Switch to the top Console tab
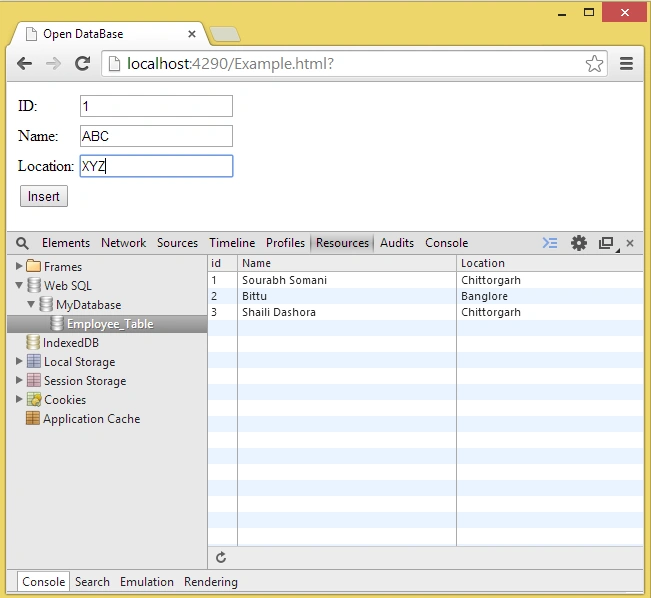 pos(446,243)
